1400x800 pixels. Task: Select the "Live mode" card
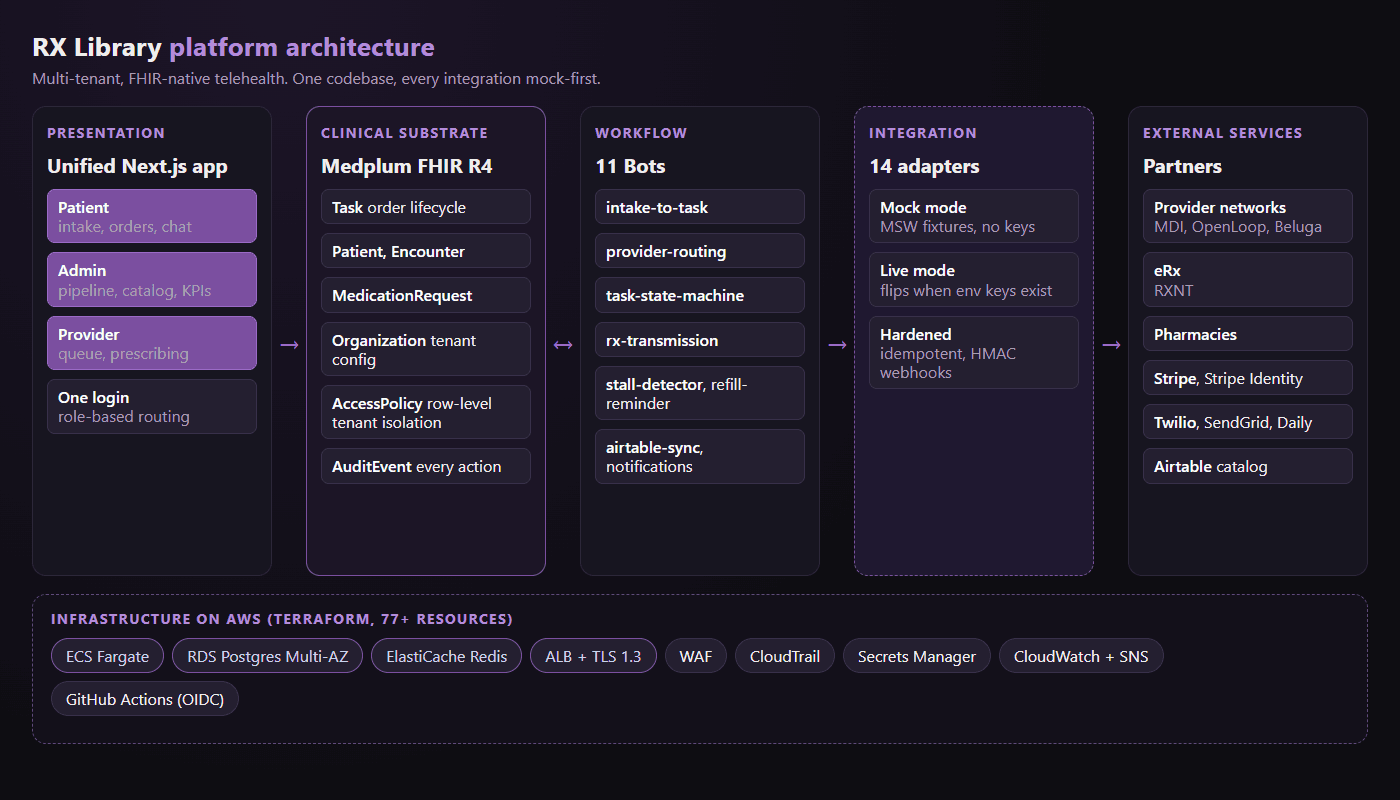pyautogui.click(x=974, y=280)
